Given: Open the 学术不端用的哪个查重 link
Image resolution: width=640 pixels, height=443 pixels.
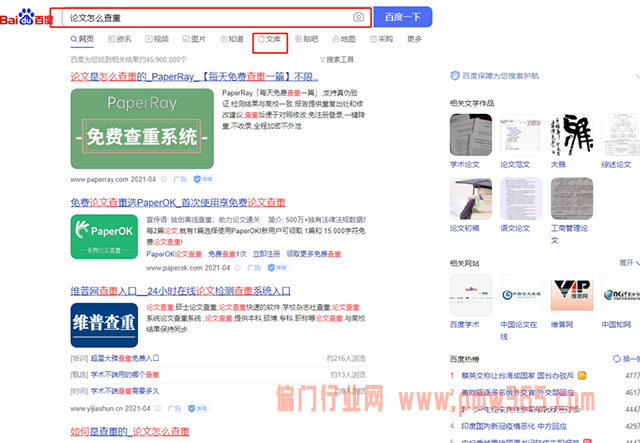Looking at the screenshot, I should click(x=125, y=375).
